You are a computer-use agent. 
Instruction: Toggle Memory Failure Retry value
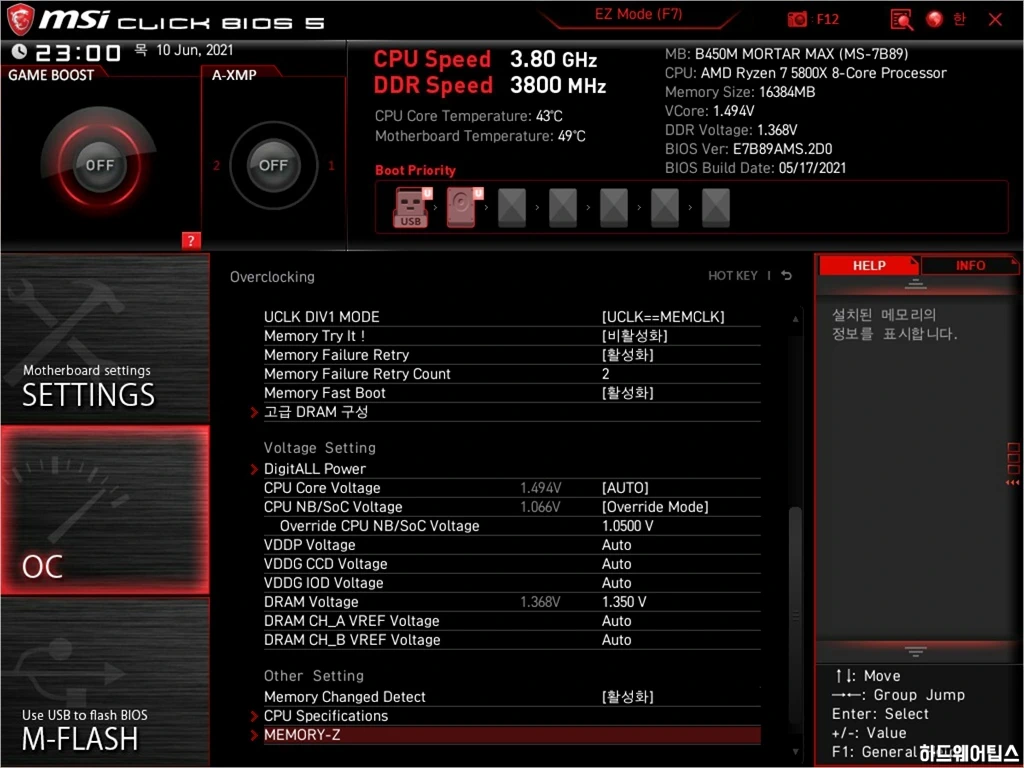[x=627, y=355]
